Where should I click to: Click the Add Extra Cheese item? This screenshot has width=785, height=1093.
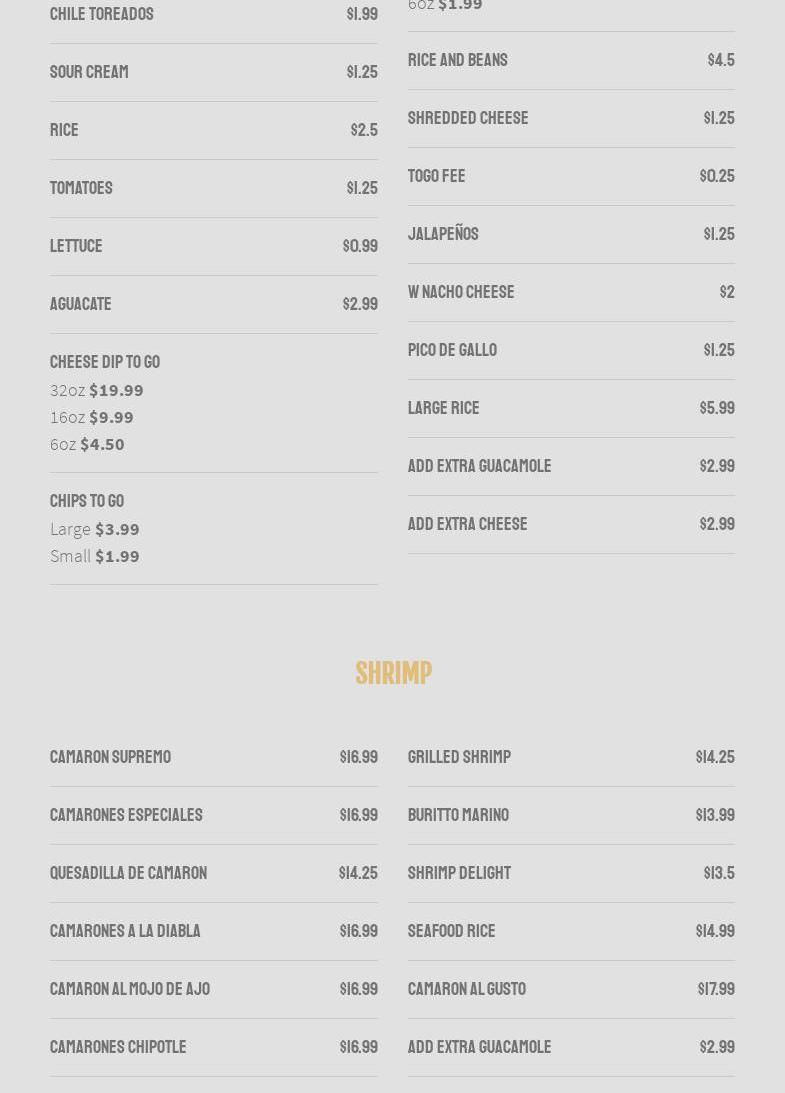pos(467,524)
